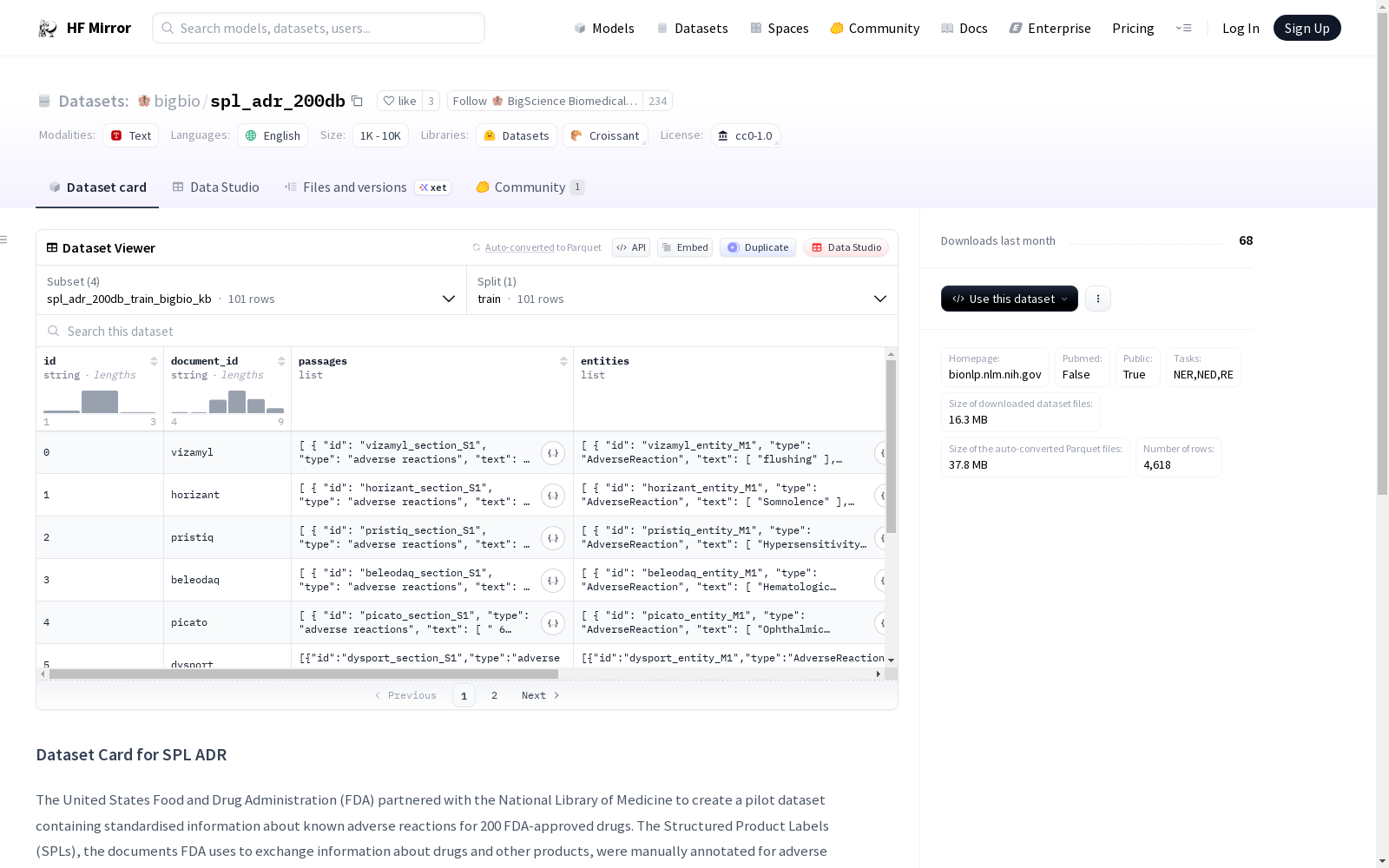Duplicate the dataset viewer
This screenshot has height=868, width=1389.
click(x=758, y=247)
